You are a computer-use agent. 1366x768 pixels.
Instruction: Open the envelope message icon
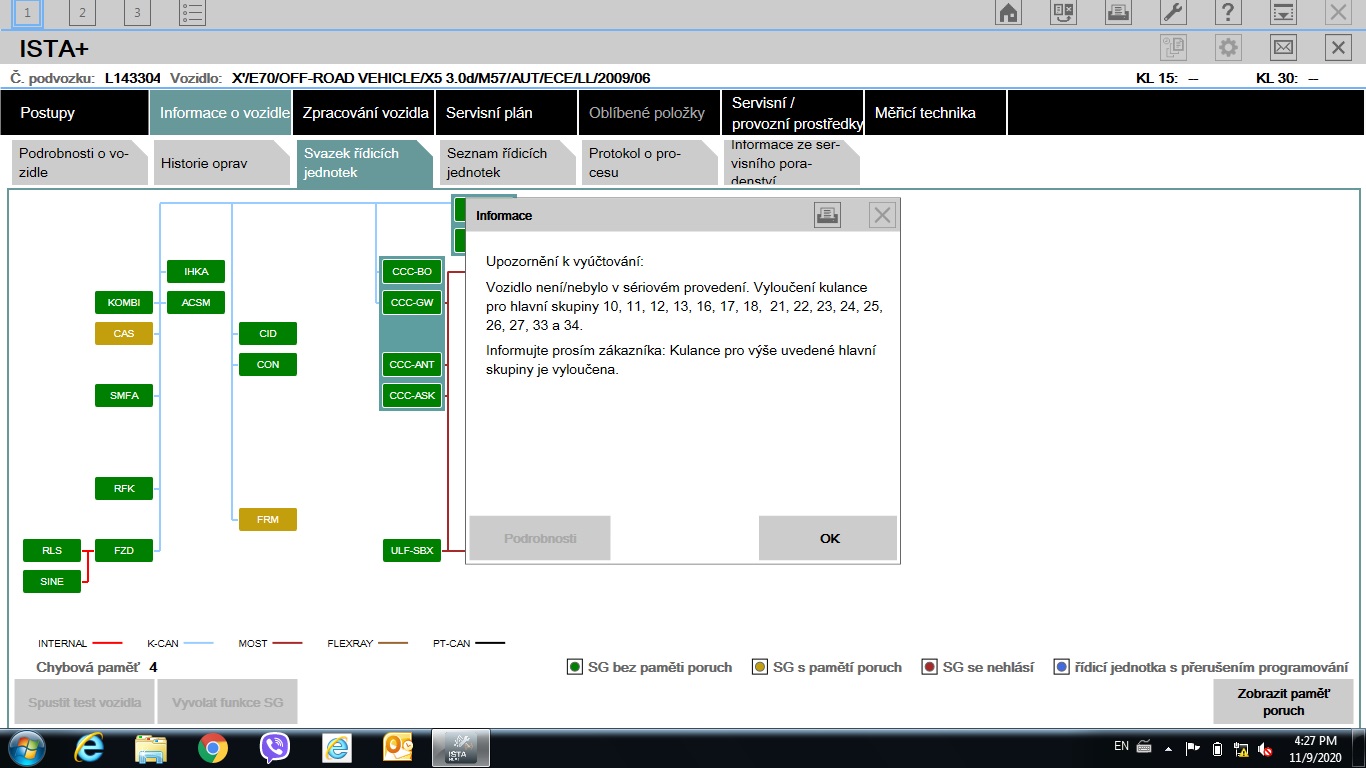coord(1283,47)
